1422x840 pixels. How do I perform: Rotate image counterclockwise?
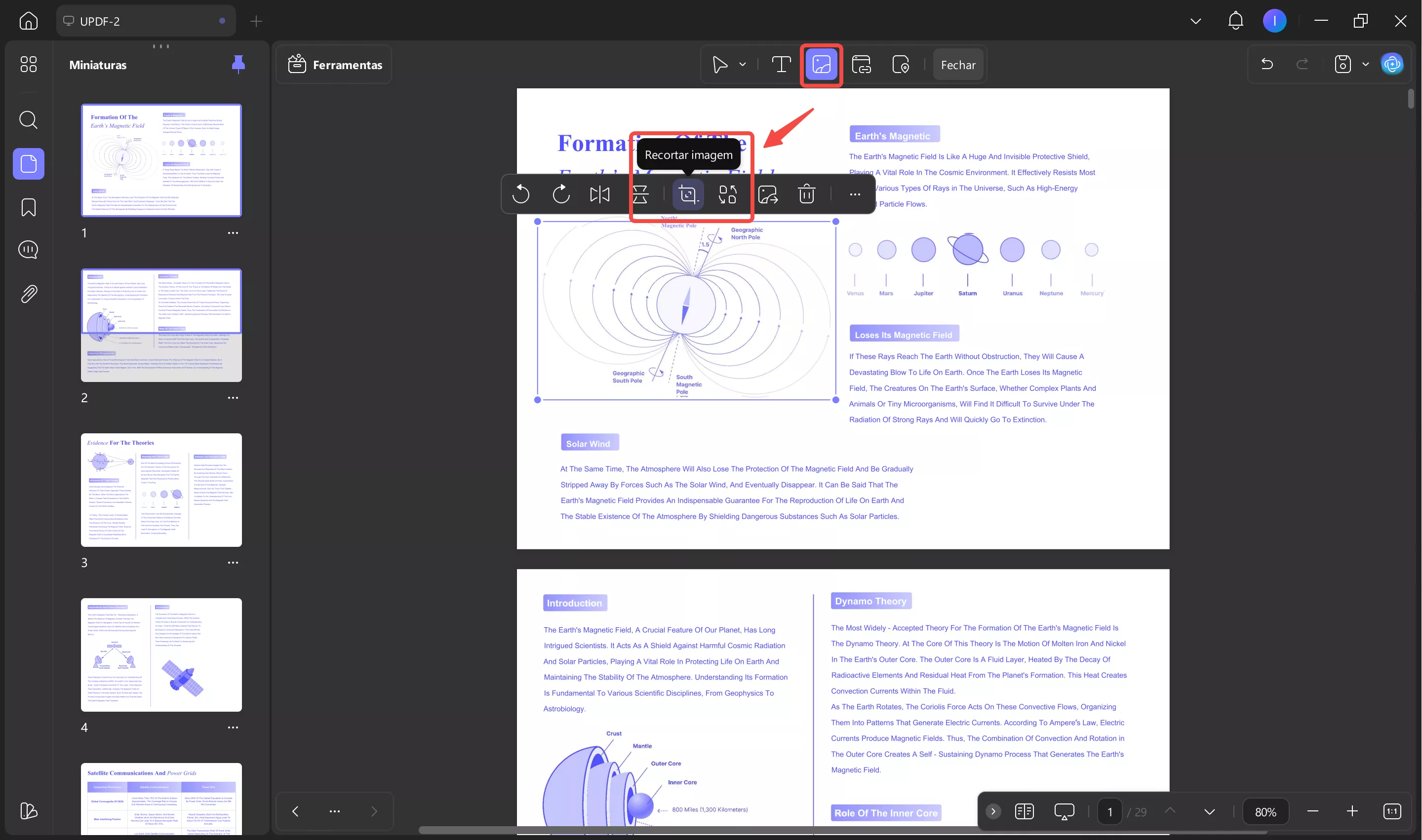520,194
